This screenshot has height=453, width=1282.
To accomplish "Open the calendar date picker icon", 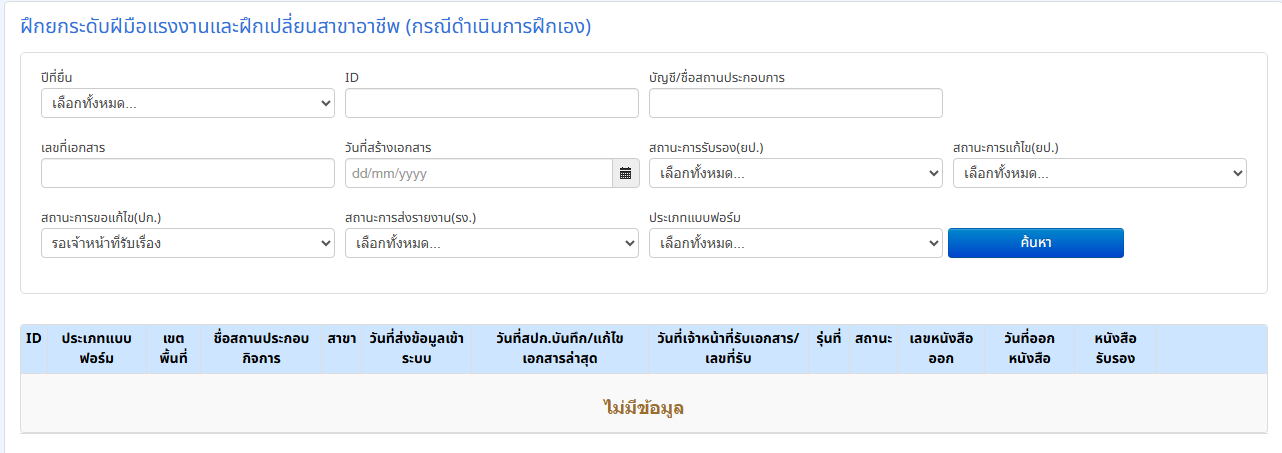I will [626, 173].
